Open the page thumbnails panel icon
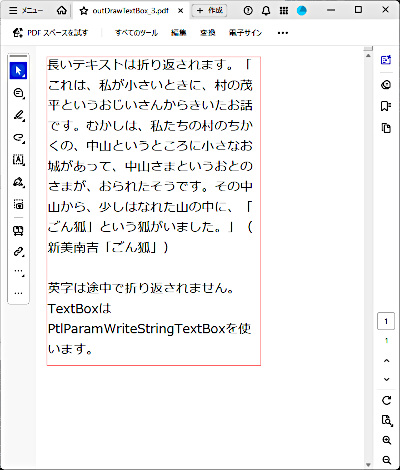The image size is (400, 470). tap(386, 128)
